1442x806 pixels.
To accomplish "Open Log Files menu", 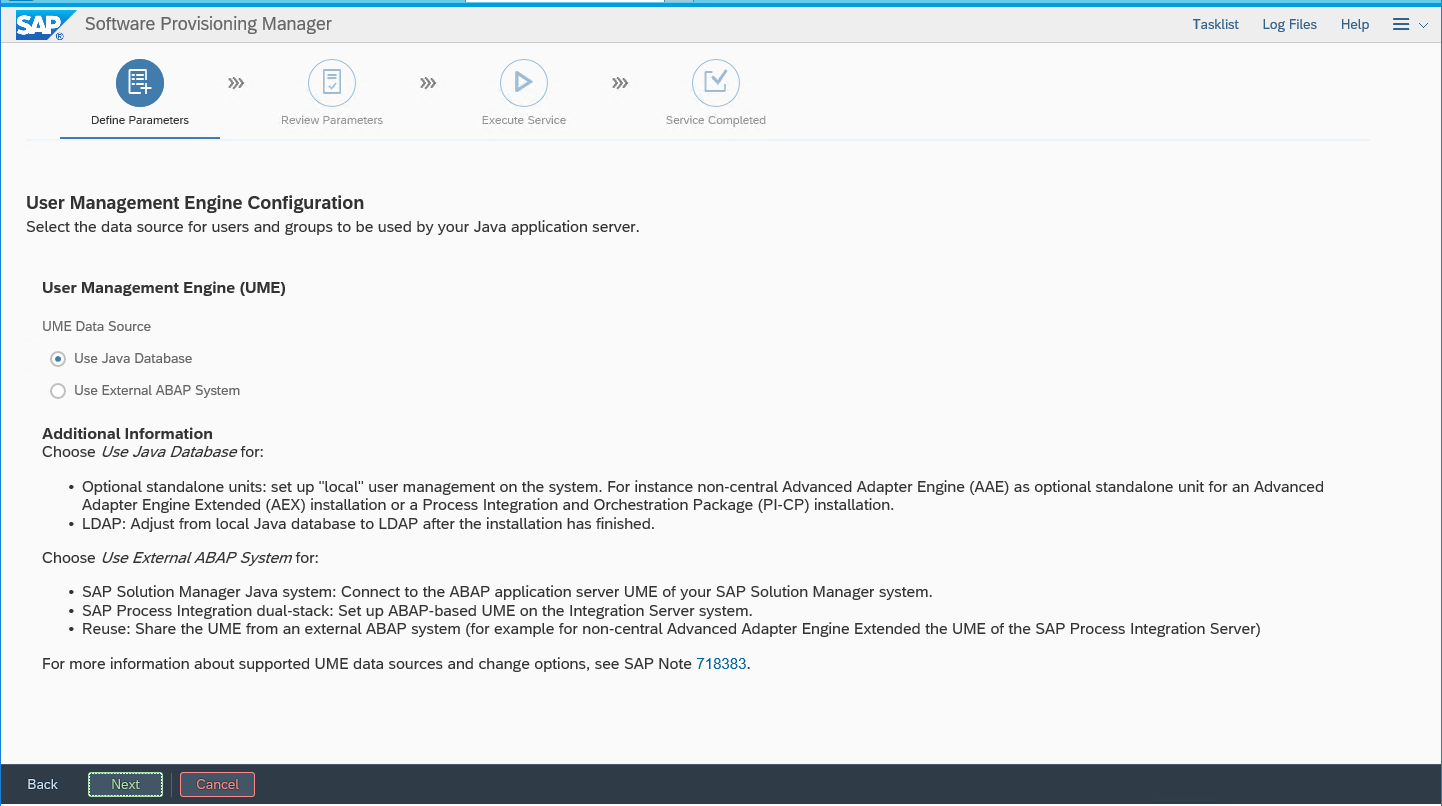I will tap(1289, 25).
